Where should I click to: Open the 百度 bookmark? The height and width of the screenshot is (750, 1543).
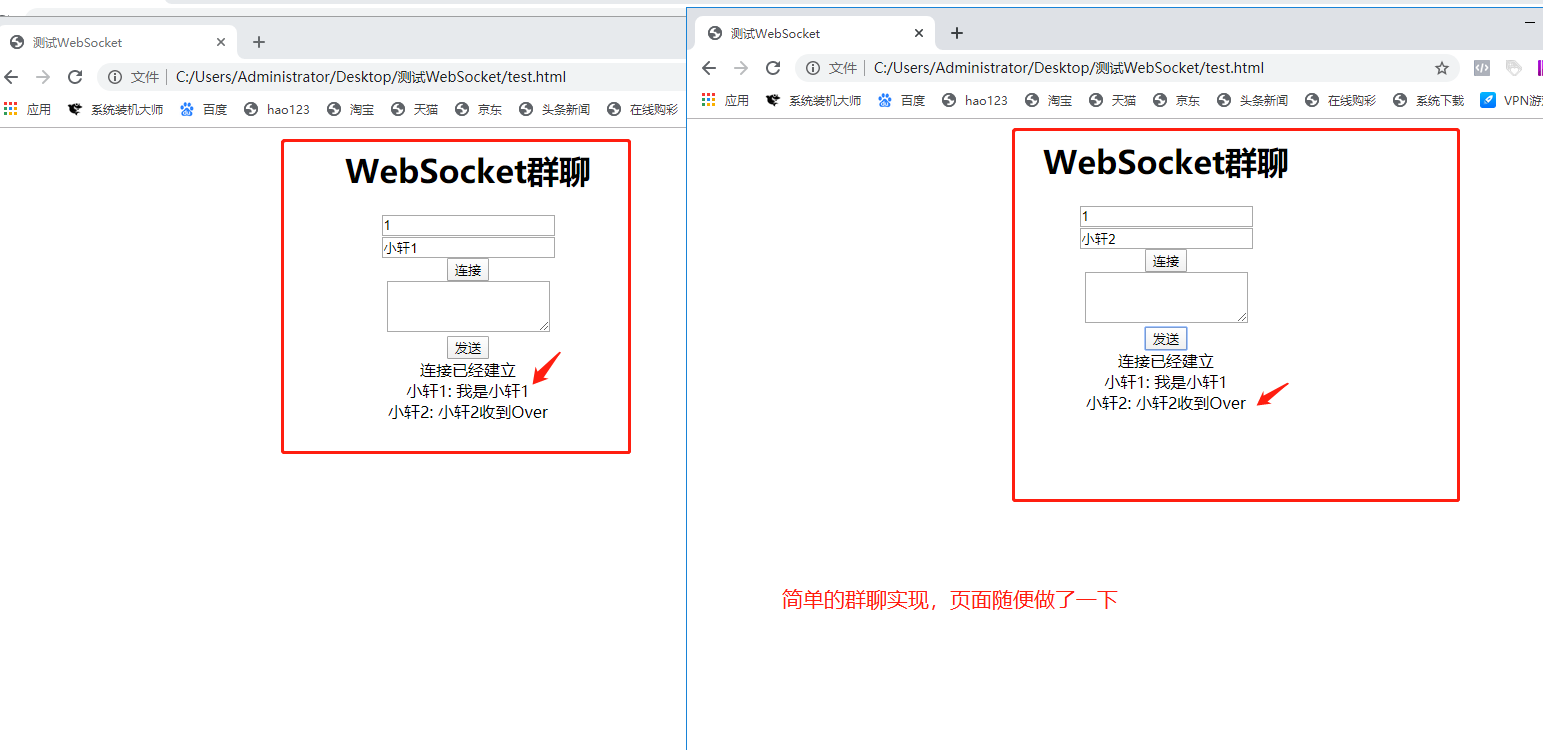203,109
